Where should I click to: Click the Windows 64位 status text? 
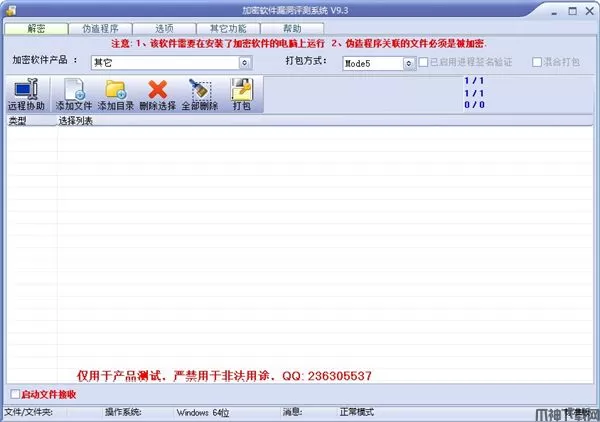point(203,413)
